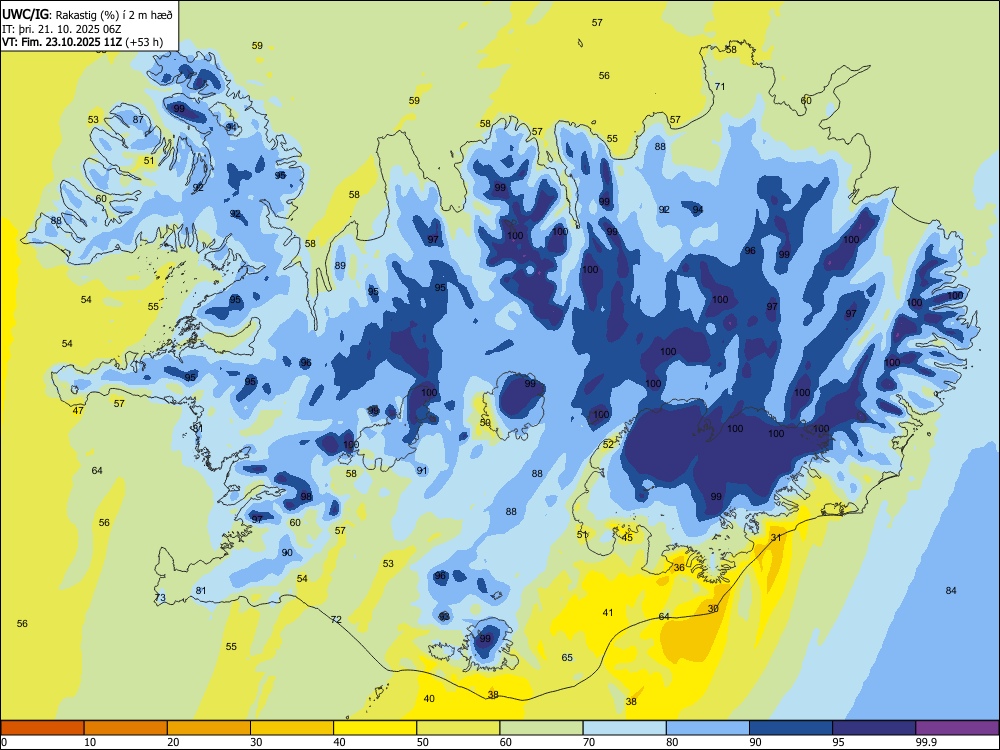
Task: Click the map value '98' in the southwest
Action: tap(306, 496)
